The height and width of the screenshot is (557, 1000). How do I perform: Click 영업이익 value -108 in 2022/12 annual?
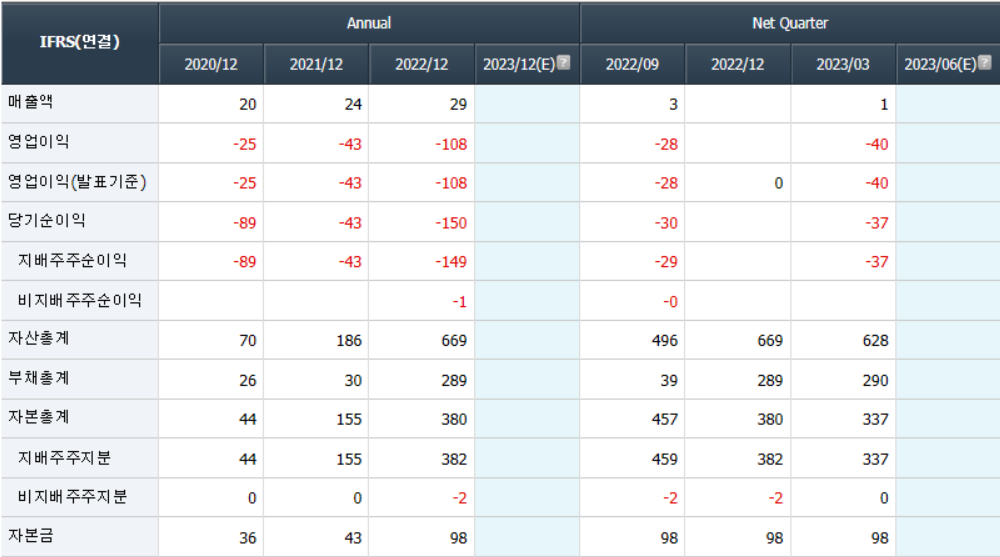point(451,144)
